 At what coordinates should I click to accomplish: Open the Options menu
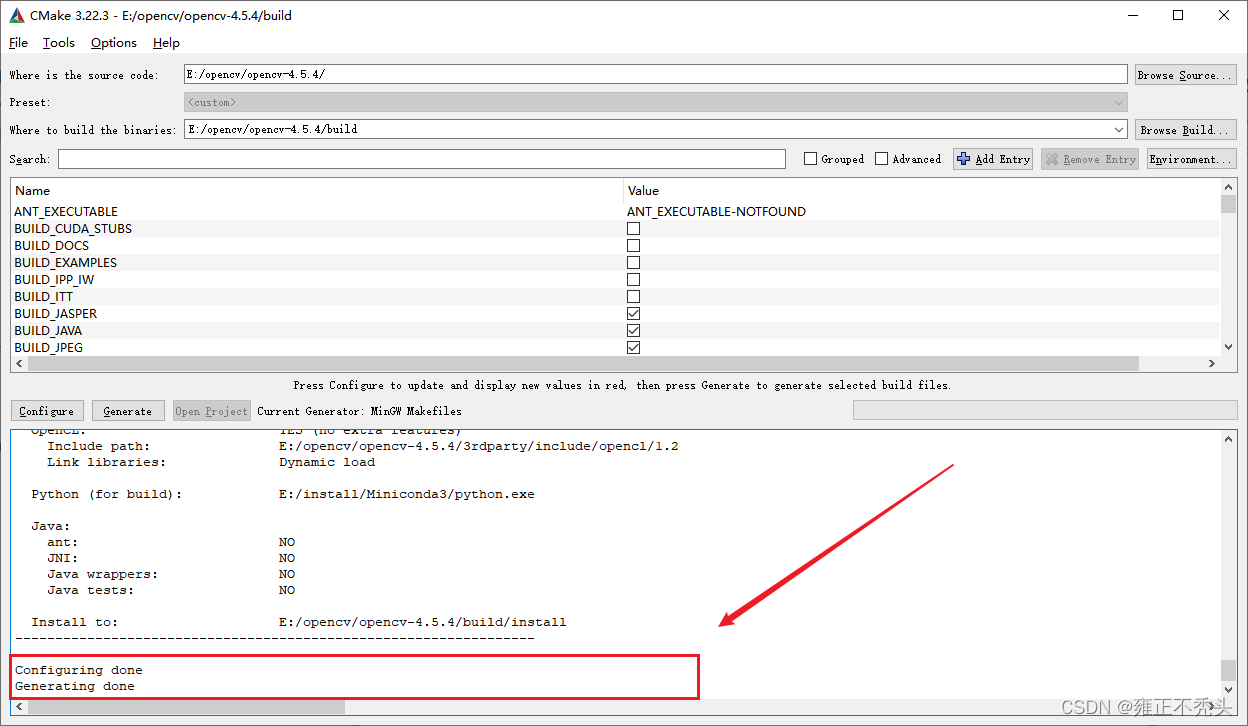113,42
